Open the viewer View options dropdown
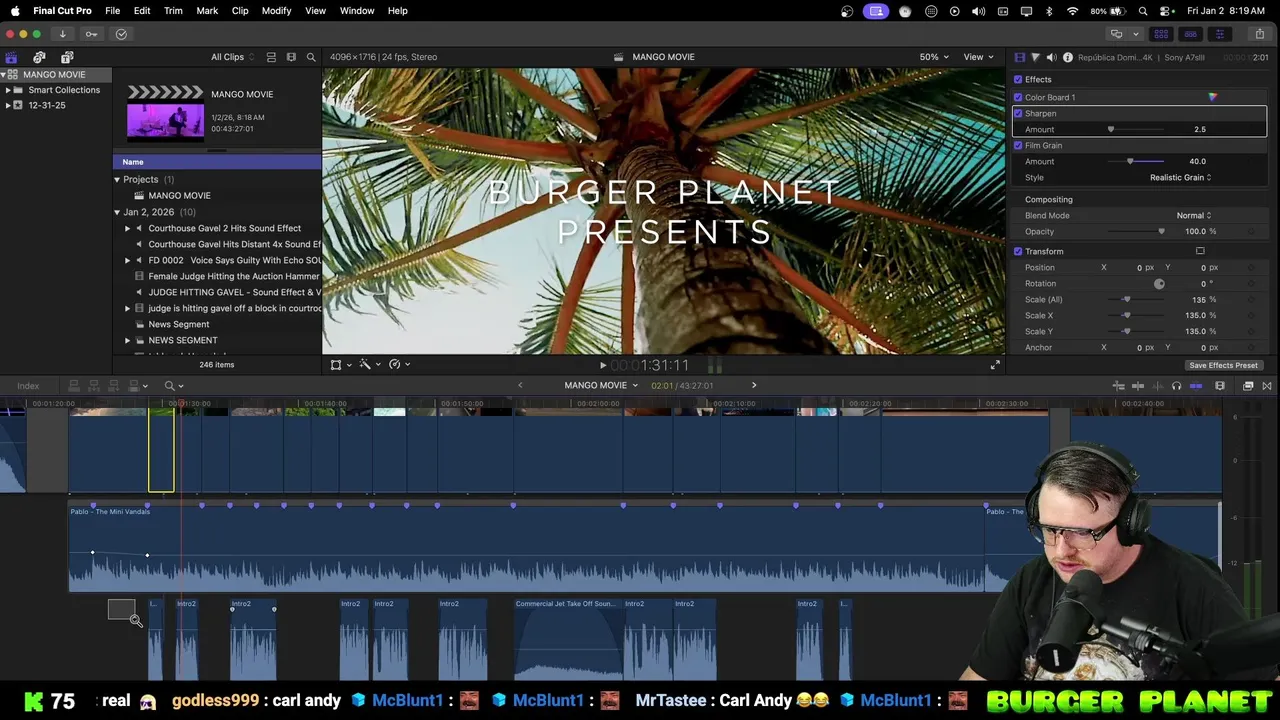Viewport: 1280px width, 720px height. click(x=978, y=57)
